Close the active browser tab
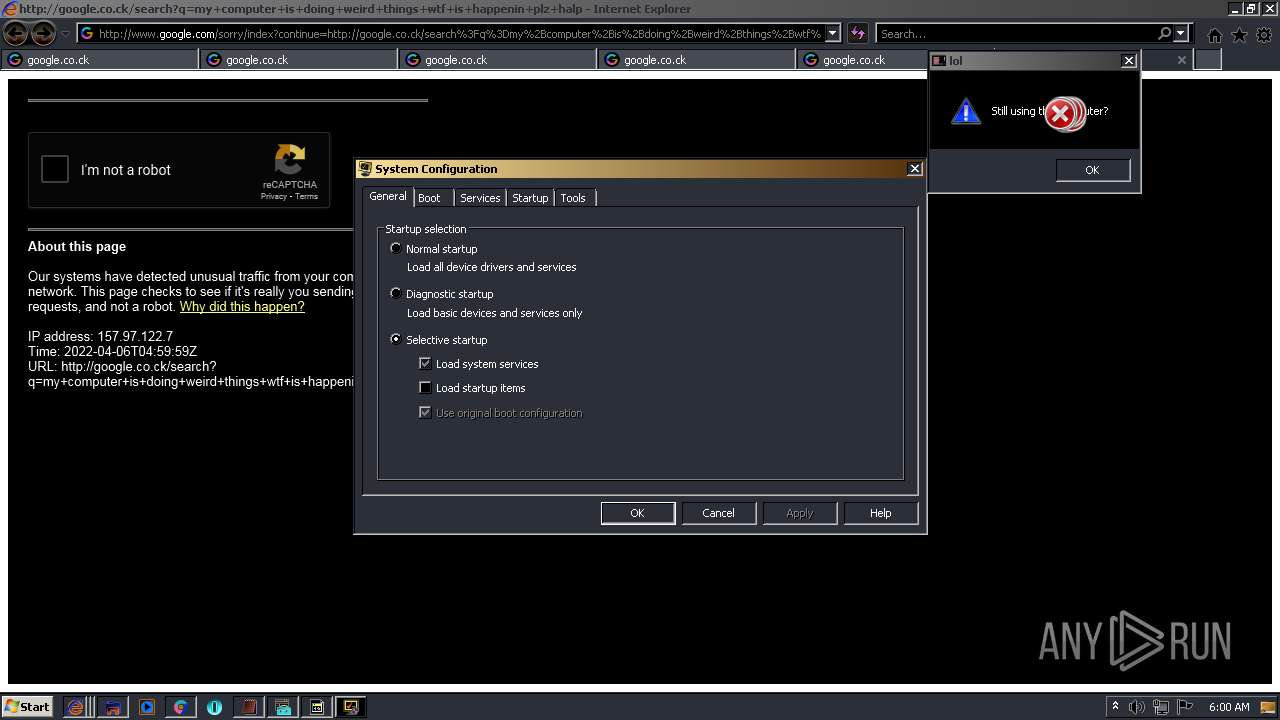1280x720 pixels. (x=1181, y=60)
